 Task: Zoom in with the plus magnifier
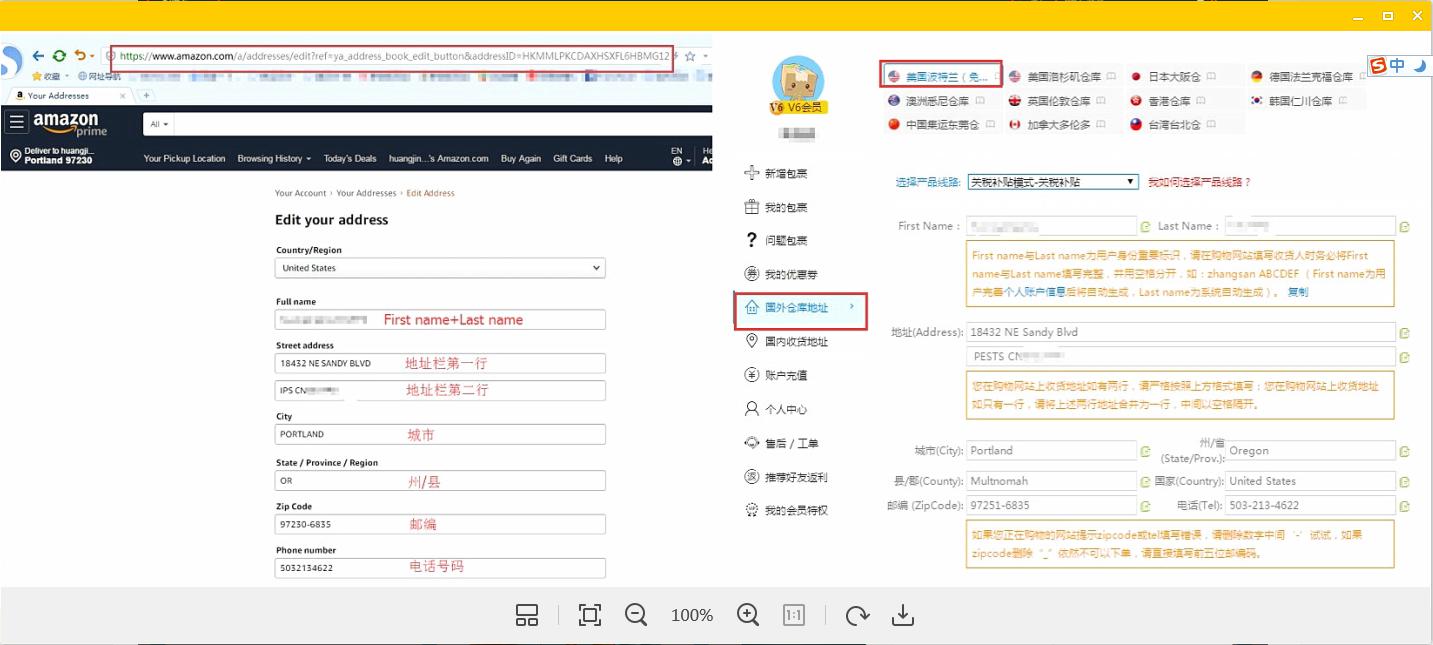coord(748,615)
